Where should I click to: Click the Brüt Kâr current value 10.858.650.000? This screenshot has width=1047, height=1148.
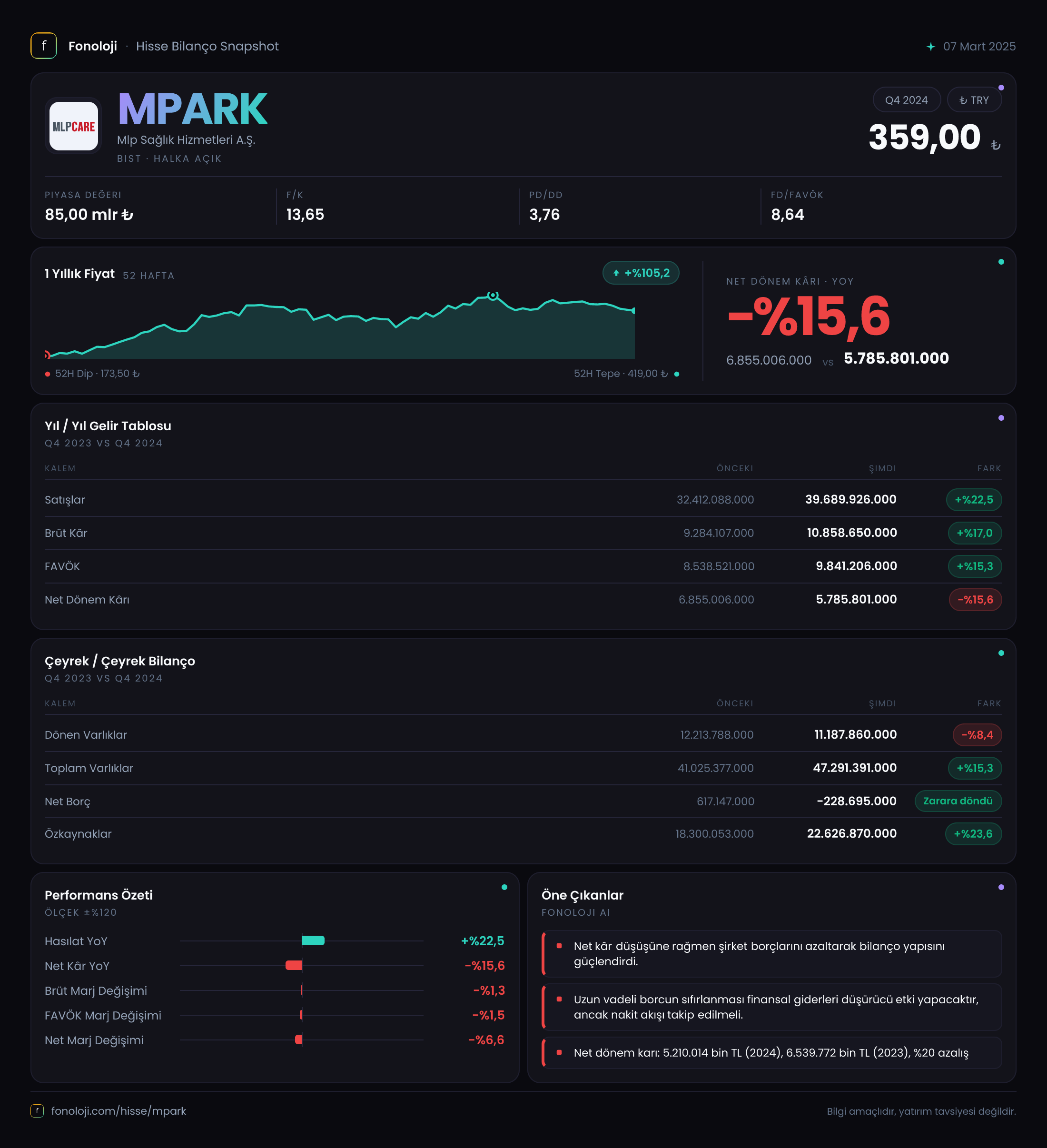[x=852, y=533]
